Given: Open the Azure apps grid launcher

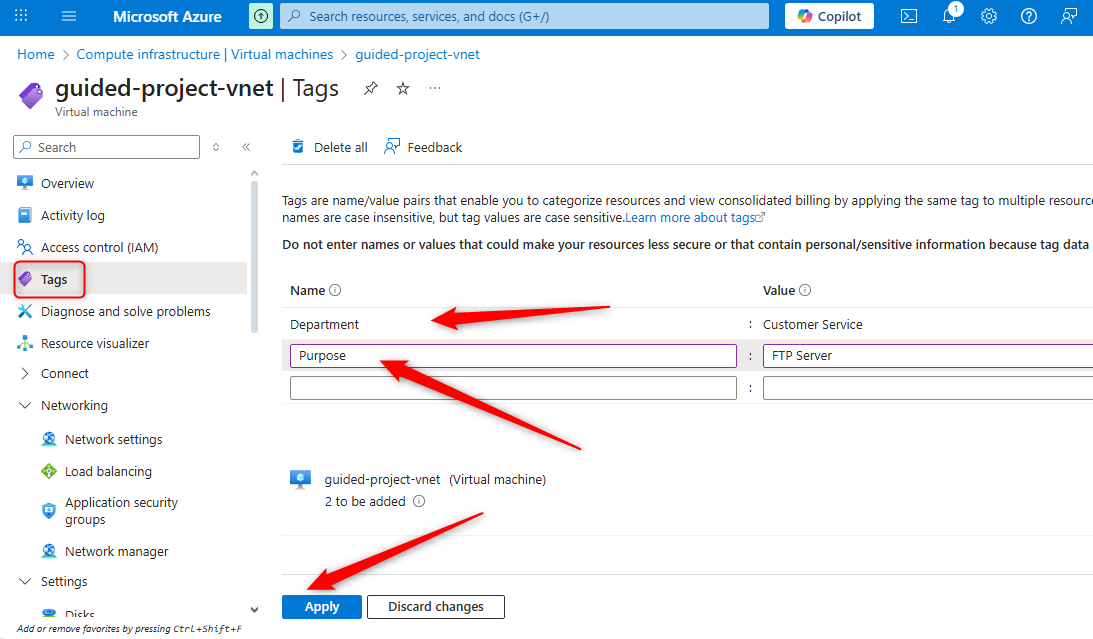Looking at the screenshot, I should tap(21, 15).
